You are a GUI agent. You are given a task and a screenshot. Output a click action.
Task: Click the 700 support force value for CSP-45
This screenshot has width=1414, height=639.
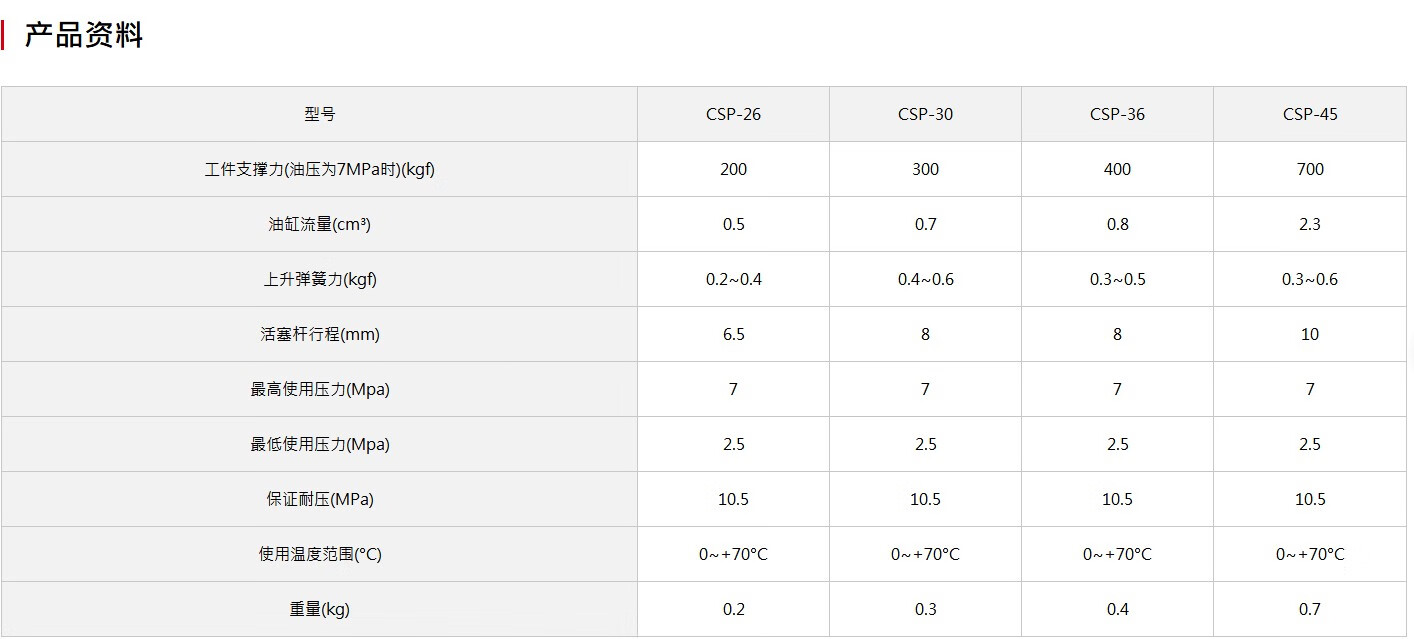pos(1310,169)
